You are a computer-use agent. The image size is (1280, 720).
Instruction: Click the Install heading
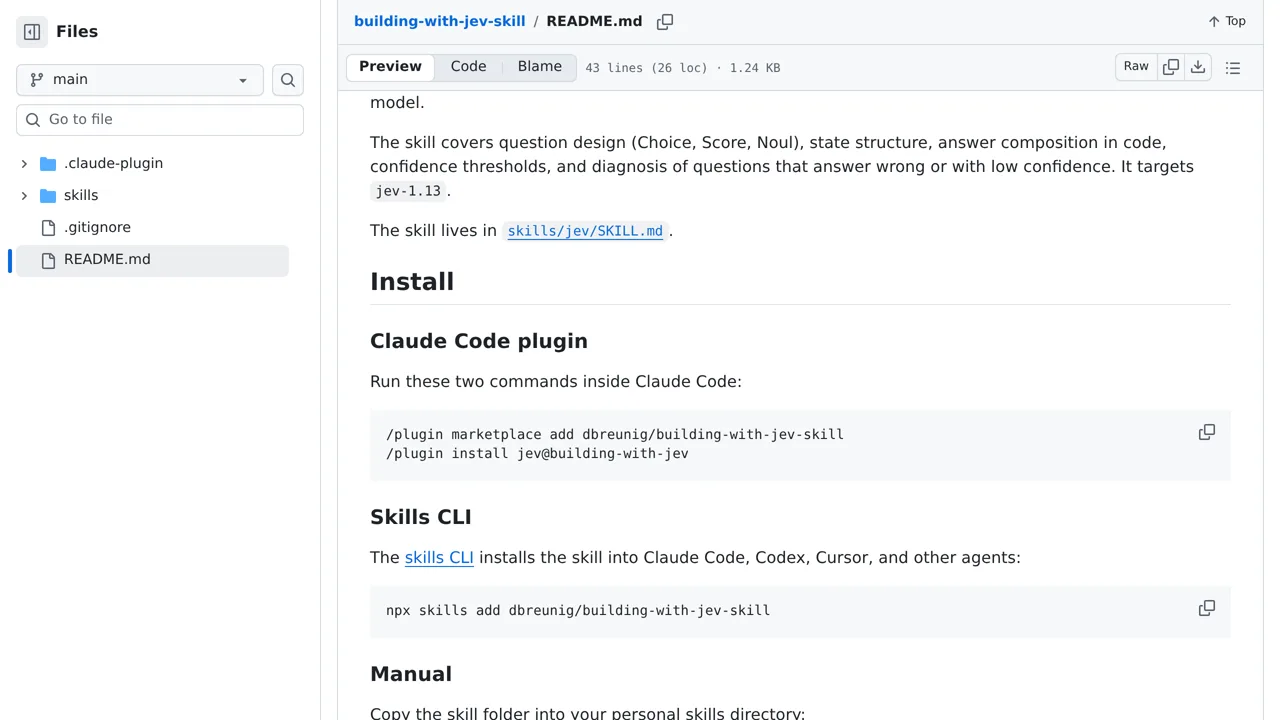412,282
